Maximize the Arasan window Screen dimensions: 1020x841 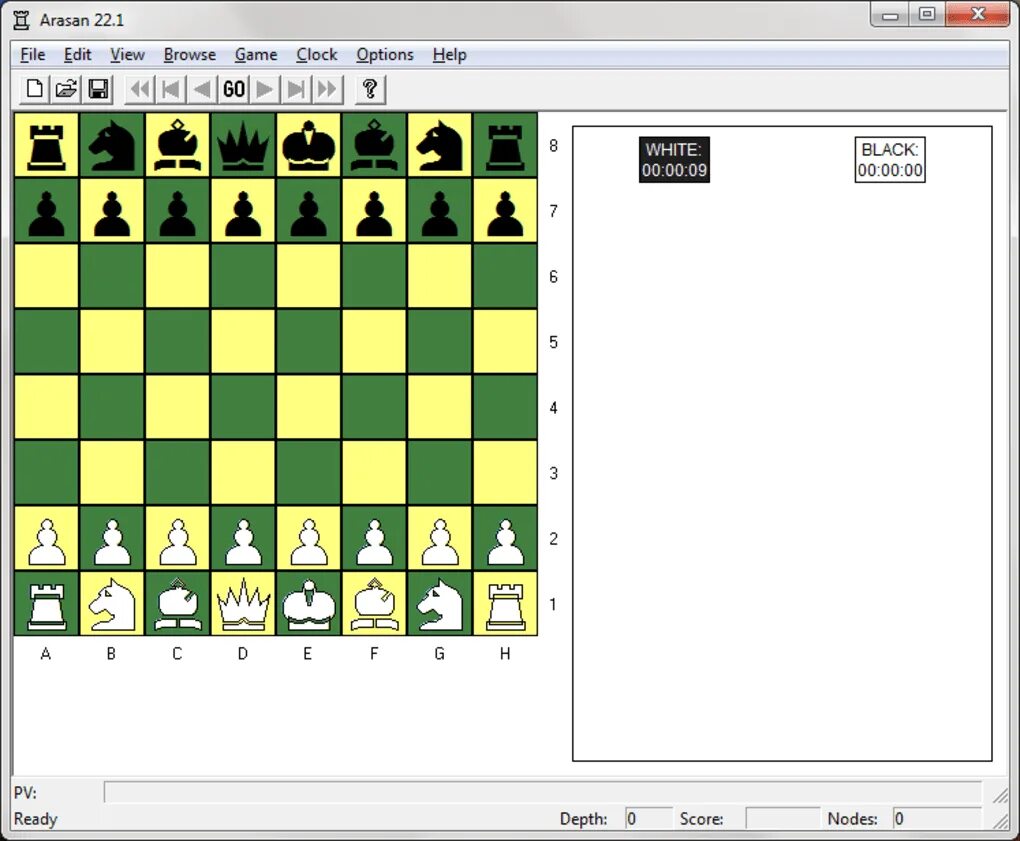pos(928,15)
